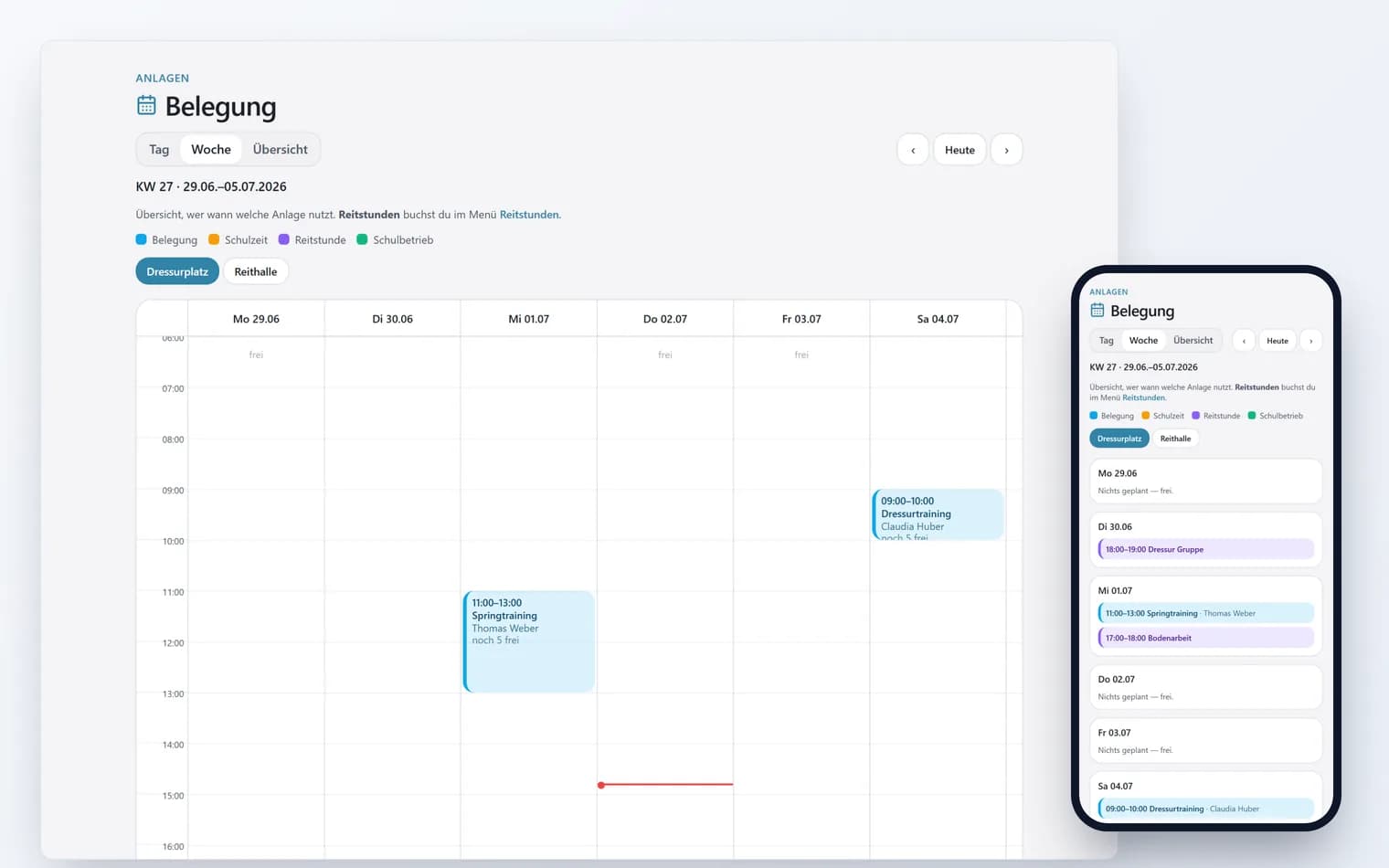Switch to the Tag view in the desktop panel

(159, 149)
